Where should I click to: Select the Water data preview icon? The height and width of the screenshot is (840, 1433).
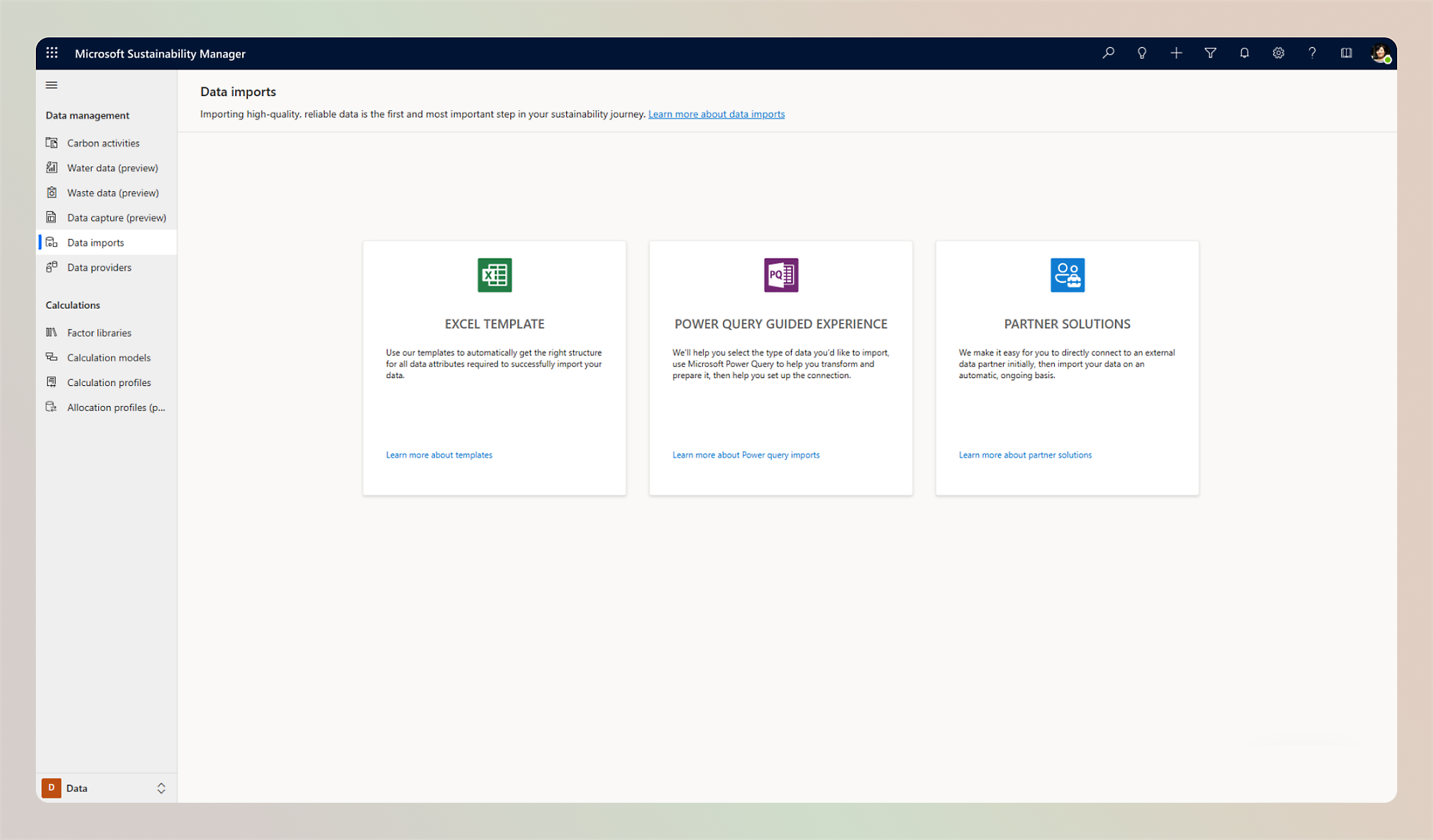point(51,167)
